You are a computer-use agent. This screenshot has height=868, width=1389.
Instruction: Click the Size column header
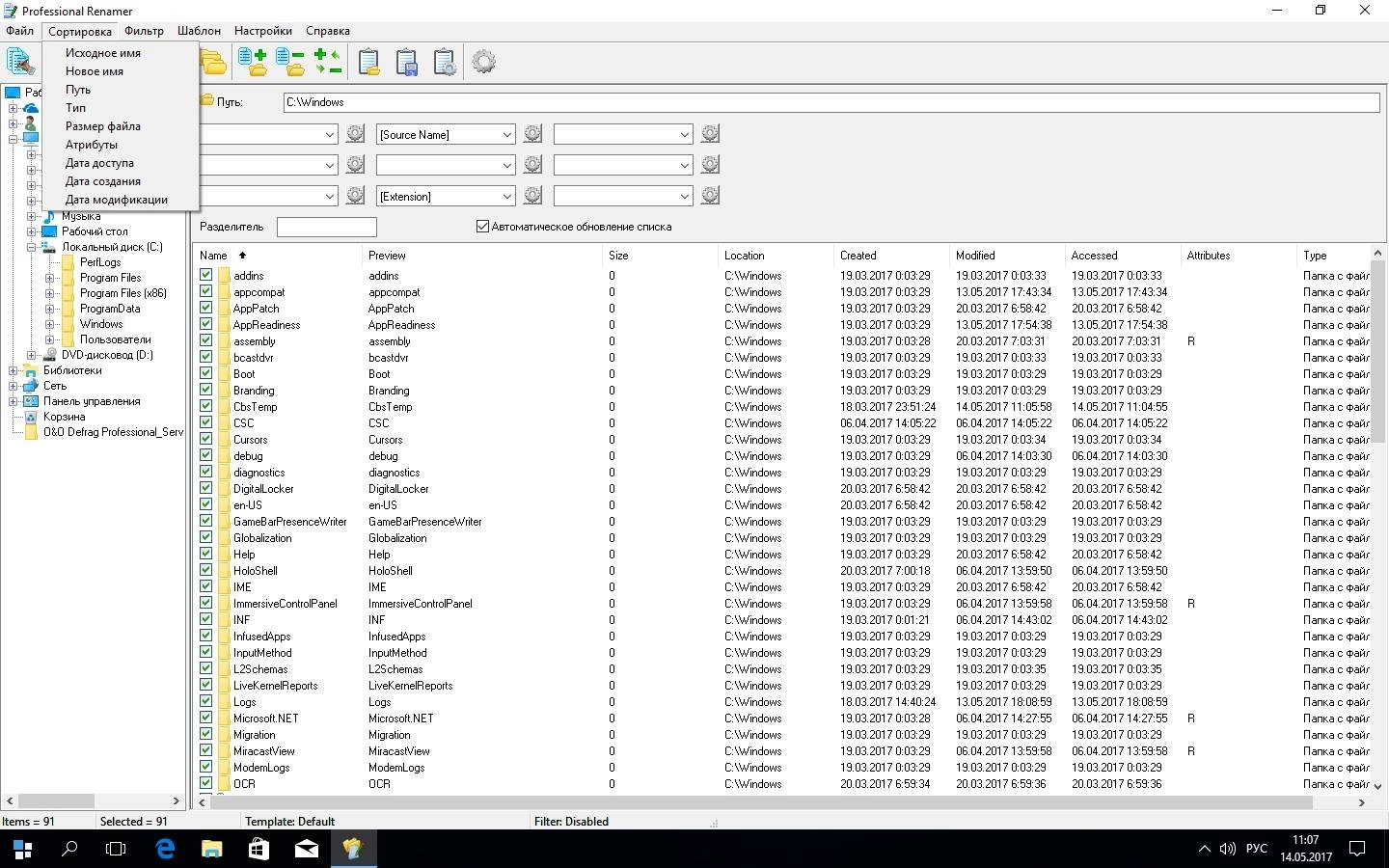pos(662,256)
